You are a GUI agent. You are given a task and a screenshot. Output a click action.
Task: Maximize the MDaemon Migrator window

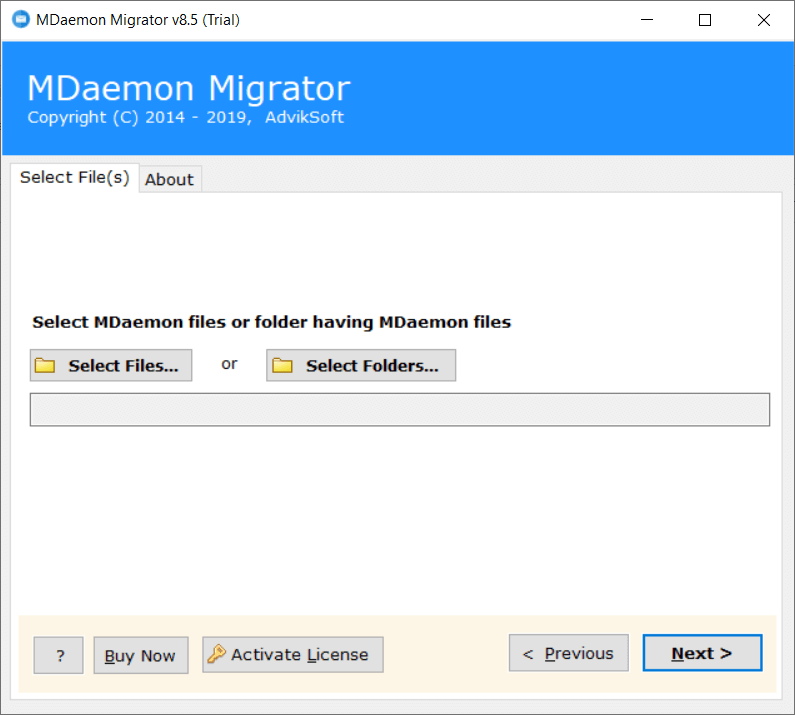tap(705, 20)
